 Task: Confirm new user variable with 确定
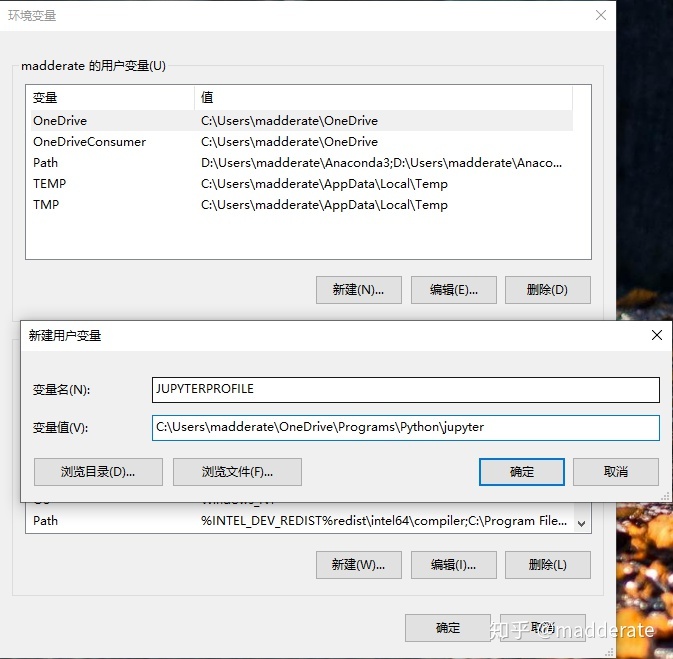coord(521,472)
